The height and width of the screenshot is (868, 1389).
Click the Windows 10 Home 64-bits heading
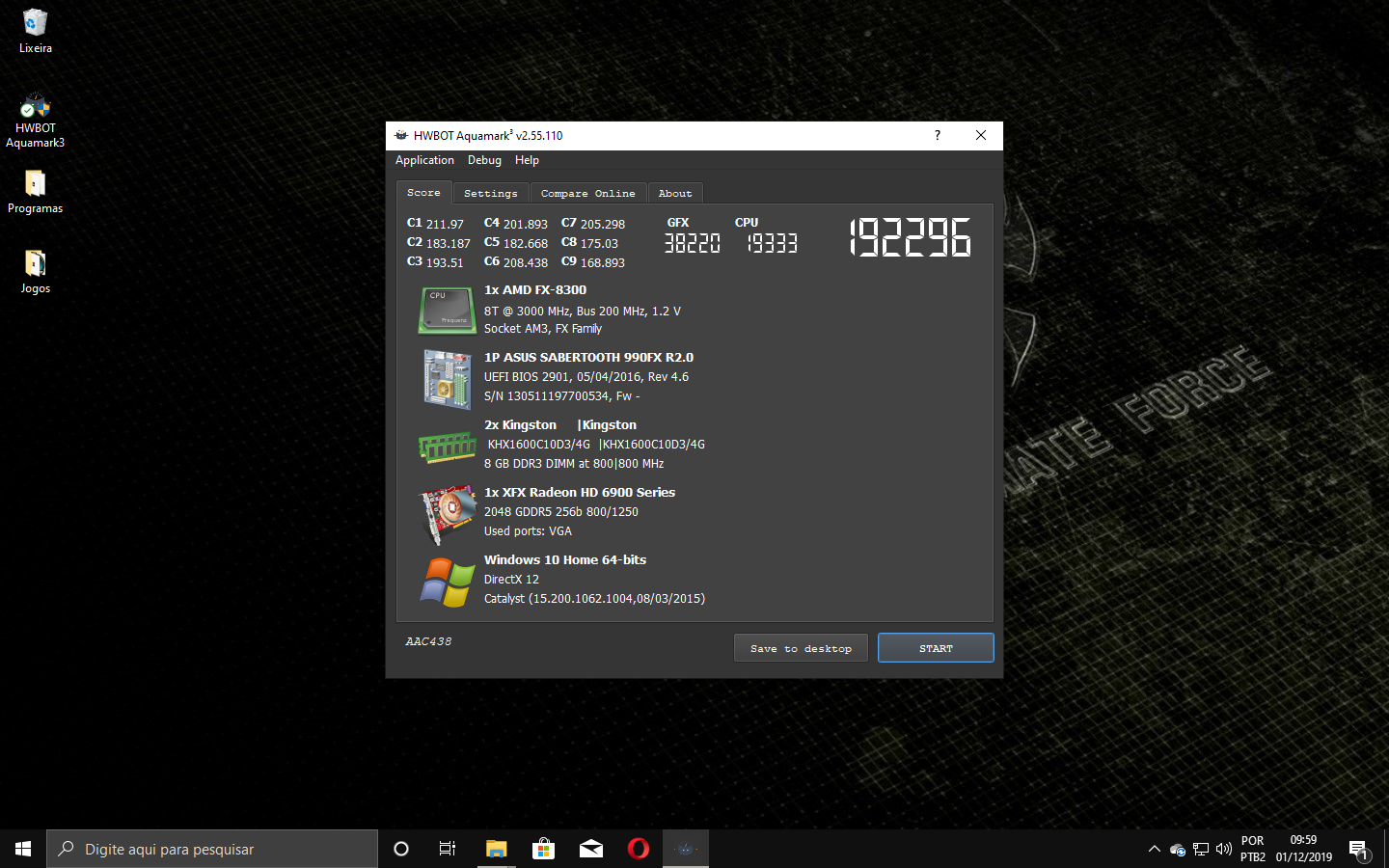(x=565, y=559)
